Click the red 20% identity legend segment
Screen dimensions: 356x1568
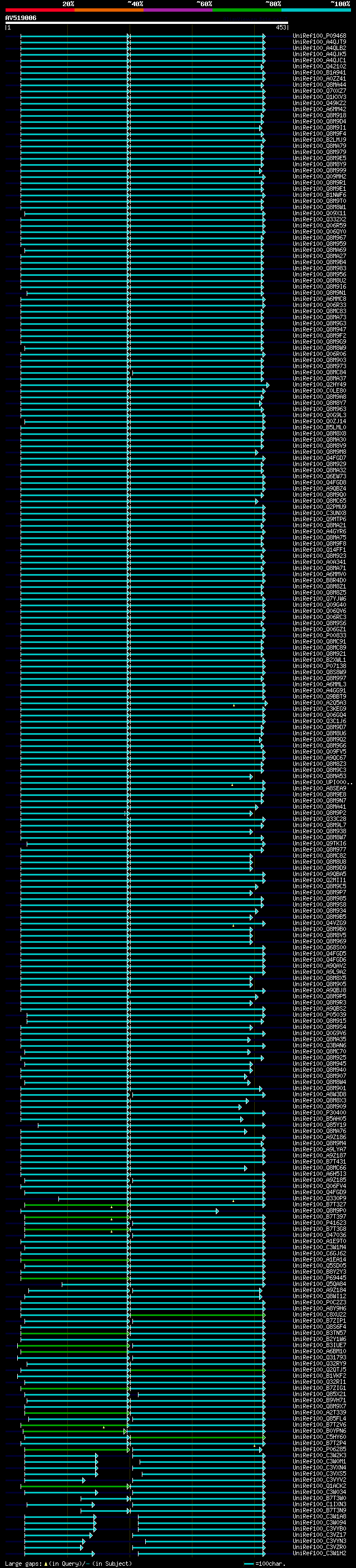pos(39,10)
